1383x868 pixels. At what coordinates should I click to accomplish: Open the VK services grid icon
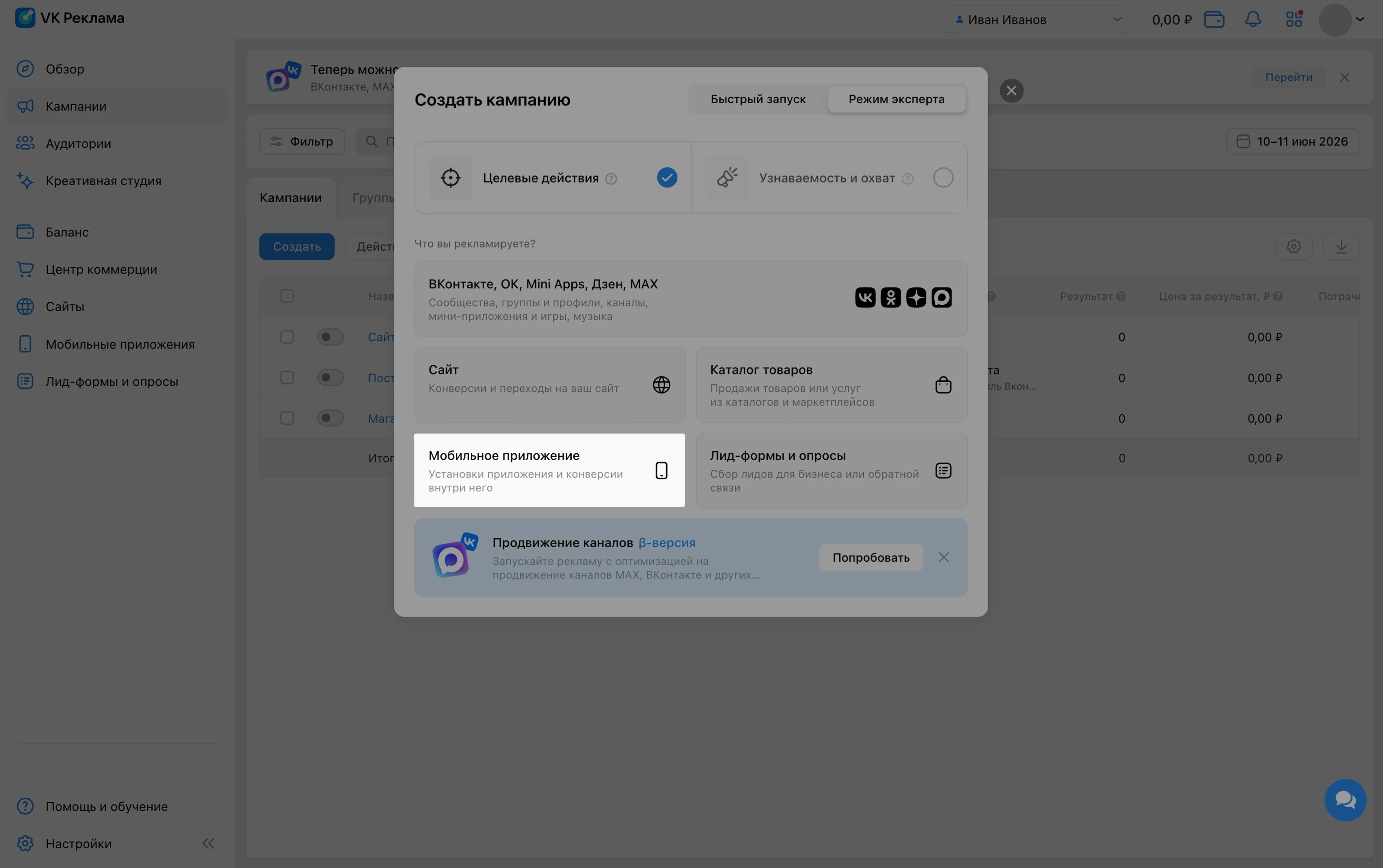pos(1294,19)
